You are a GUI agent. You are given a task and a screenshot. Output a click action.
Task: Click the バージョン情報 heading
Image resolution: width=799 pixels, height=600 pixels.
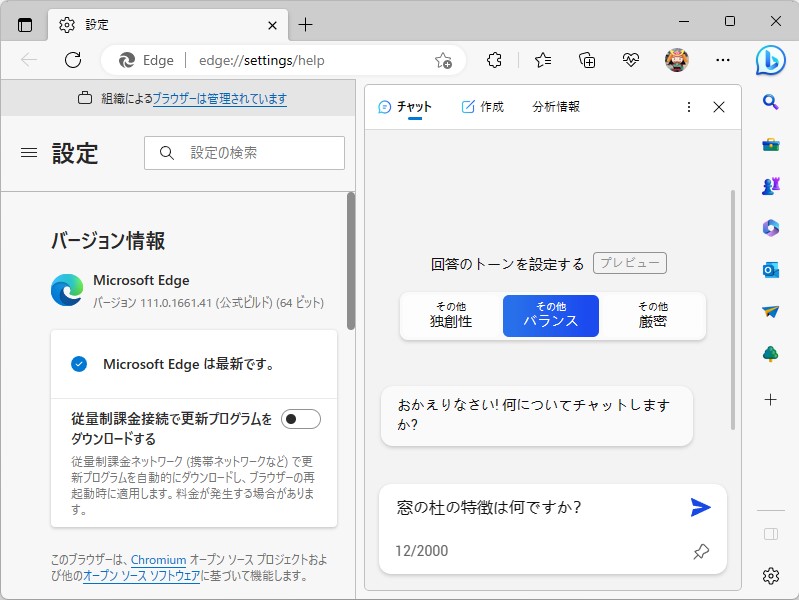tap(108, 241)
